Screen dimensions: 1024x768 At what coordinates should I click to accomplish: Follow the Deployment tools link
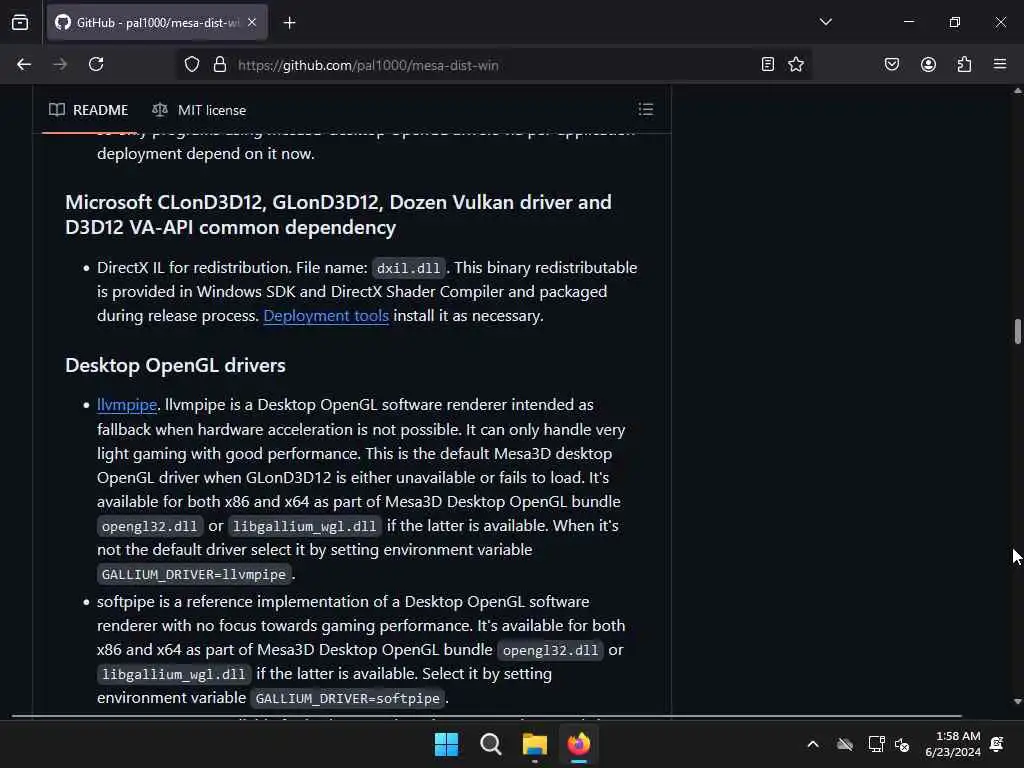click(x=326, y=316)
